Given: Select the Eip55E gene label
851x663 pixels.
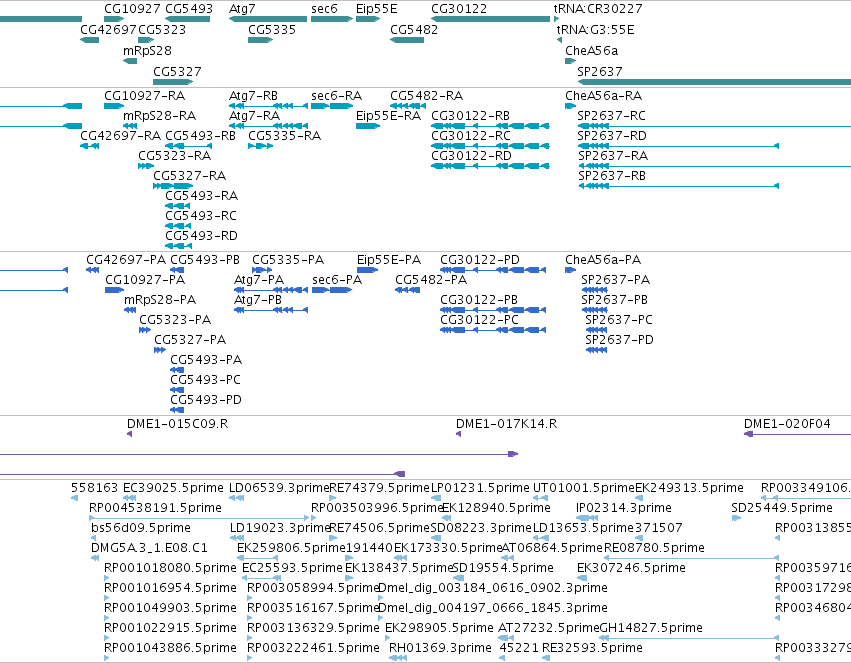Looking at the screenshot, I should click(377, 9).
